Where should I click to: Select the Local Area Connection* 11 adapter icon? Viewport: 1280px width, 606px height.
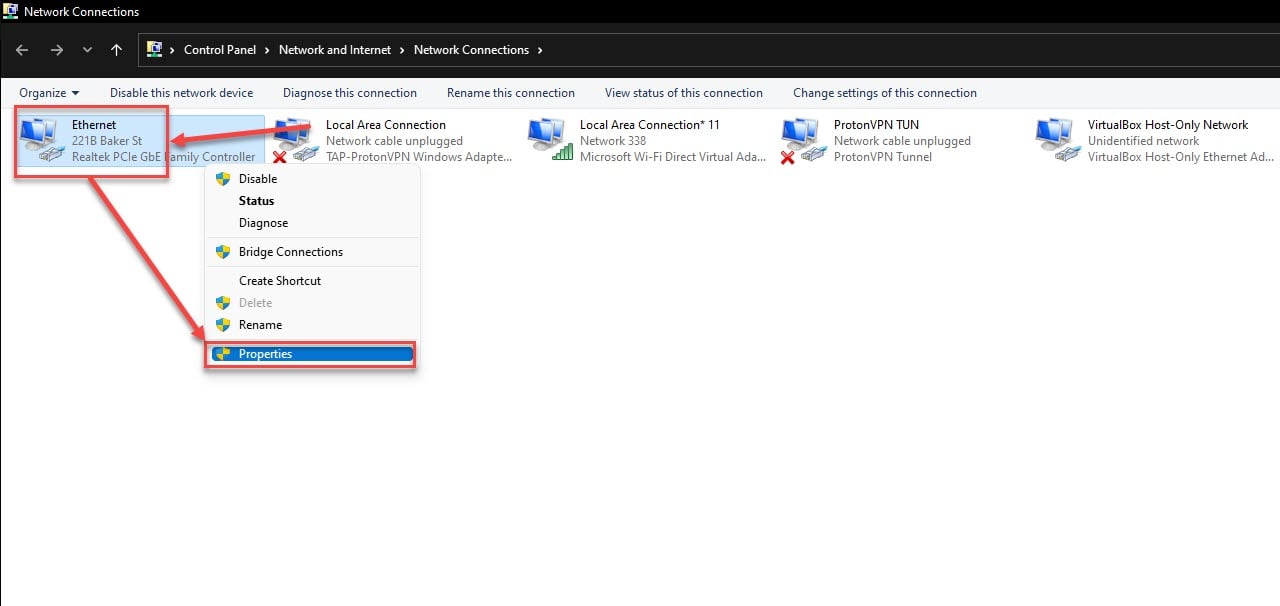coord(551,141)
